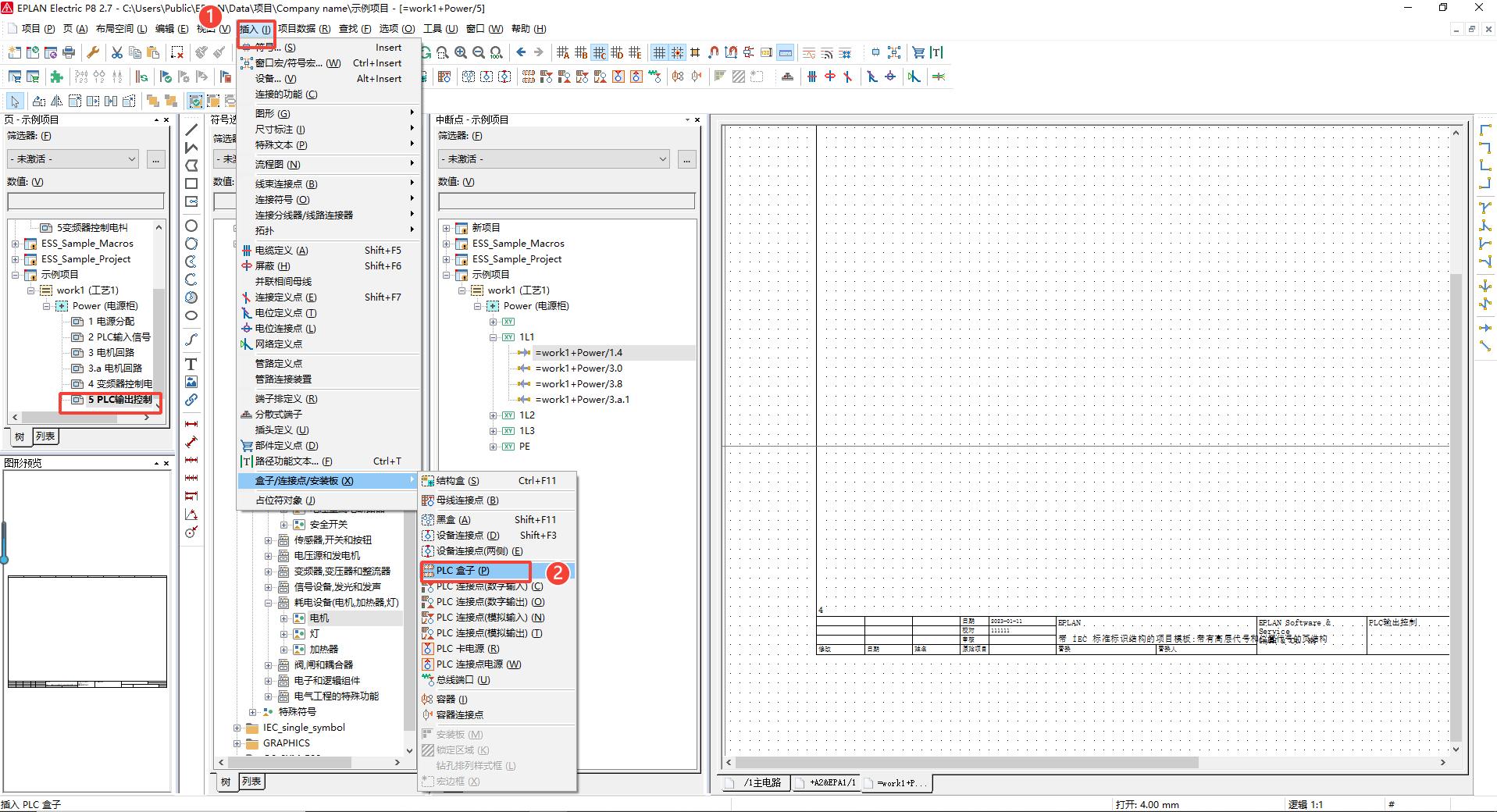Select the polyline drawing tool
This screenshot has height=812, width=1497.
191,148
